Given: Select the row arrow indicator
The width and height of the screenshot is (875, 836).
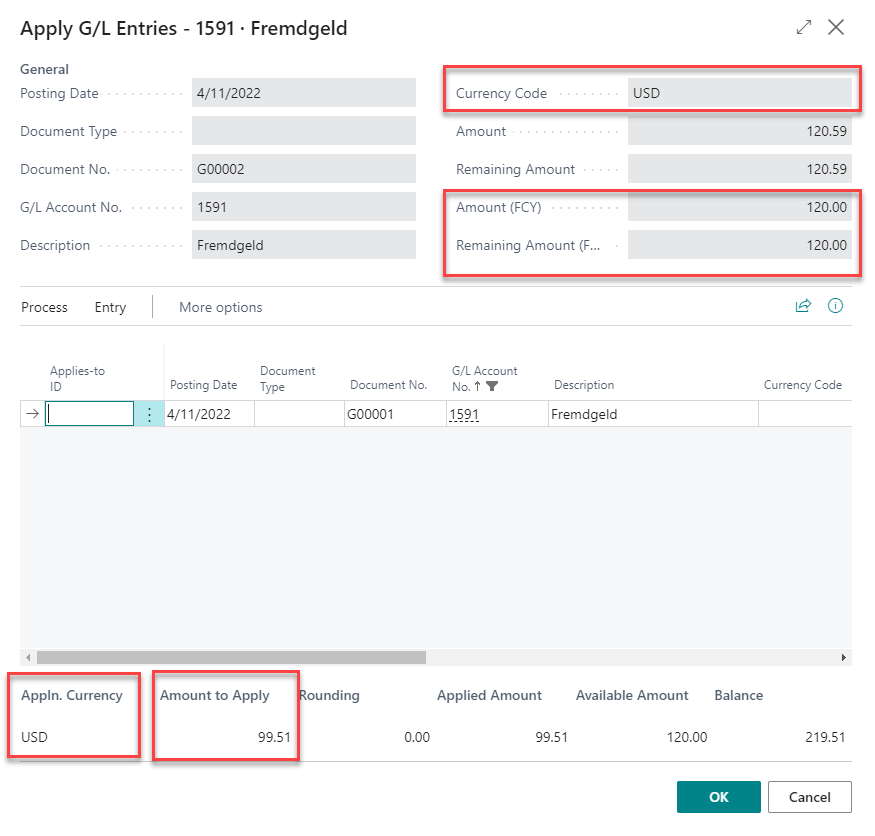Looking at the screenshot, I should 32,414.
